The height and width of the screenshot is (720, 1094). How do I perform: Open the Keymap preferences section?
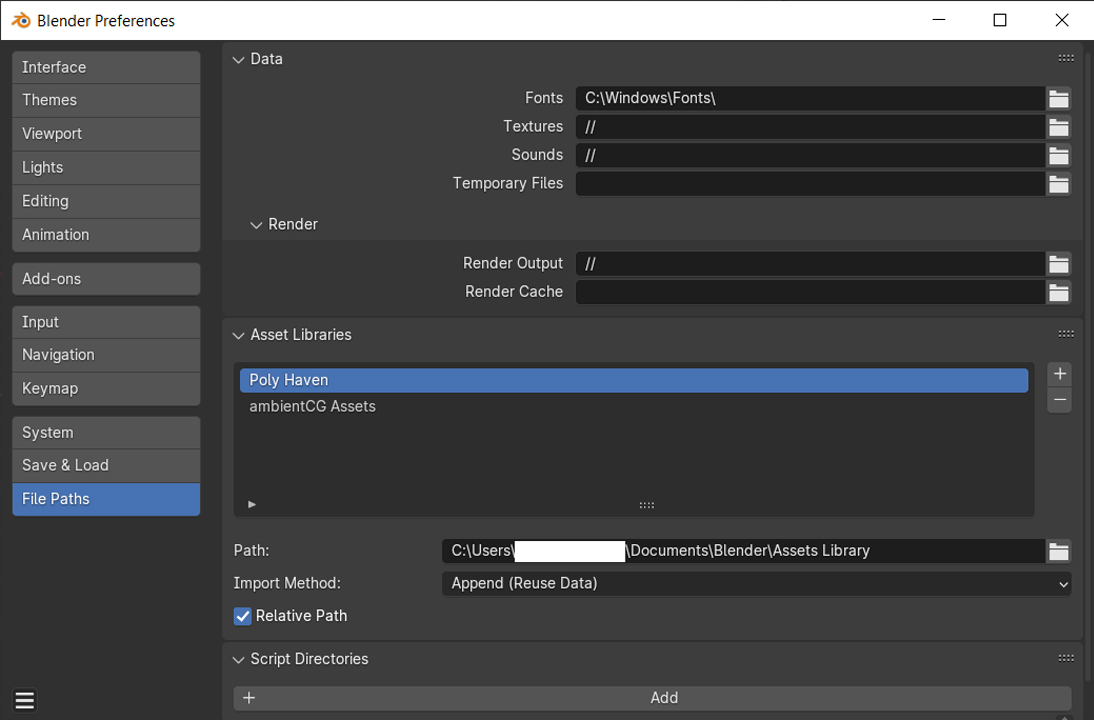[106, 389]
